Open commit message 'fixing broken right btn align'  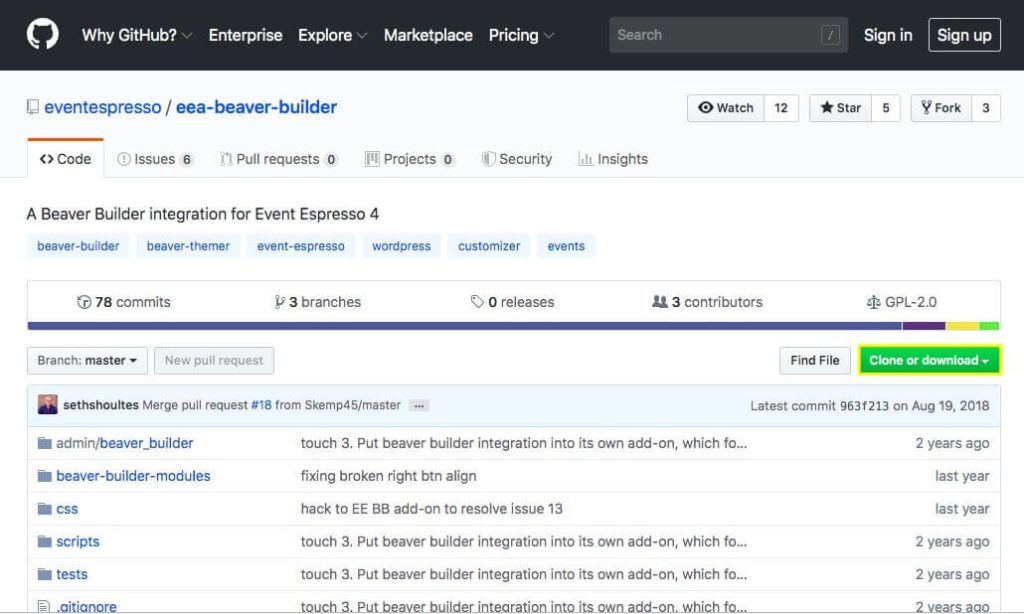389,476
